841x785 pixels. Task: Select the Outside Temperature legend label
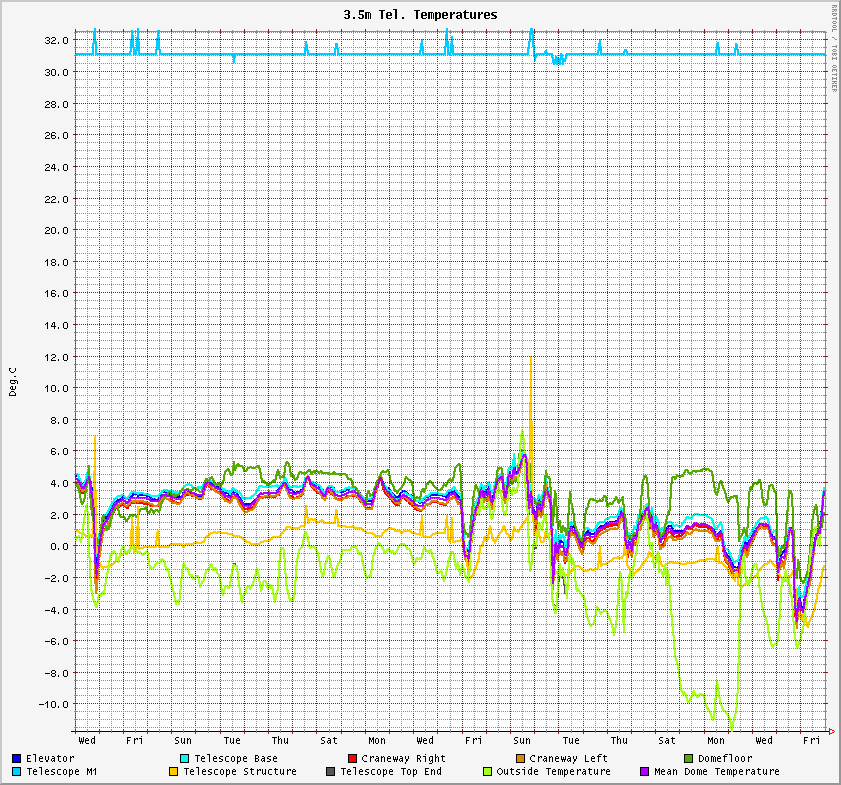tap(553, 772)
